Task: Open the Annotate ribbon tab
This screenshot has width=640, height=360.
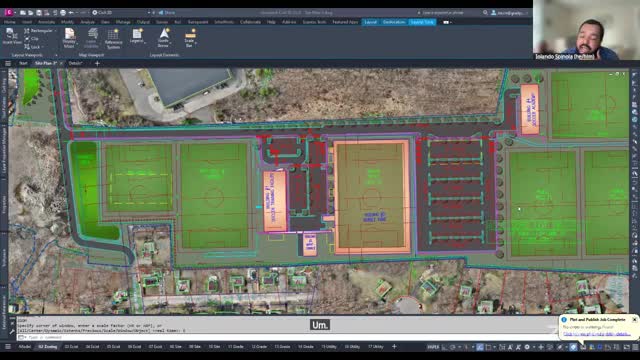Action: pyautogui.click(x=46, y=22)
